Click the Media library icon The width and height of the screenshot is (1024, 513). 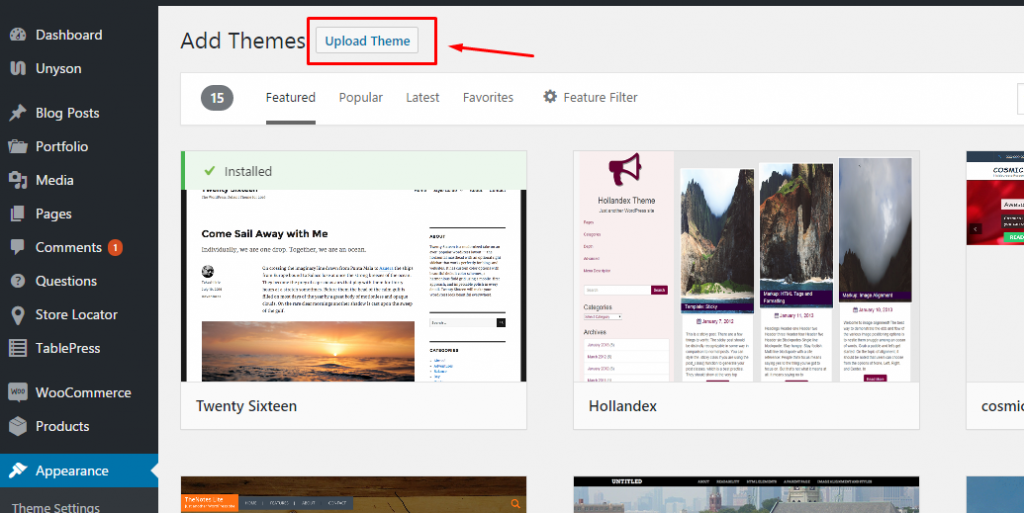[x=18, y=180]
